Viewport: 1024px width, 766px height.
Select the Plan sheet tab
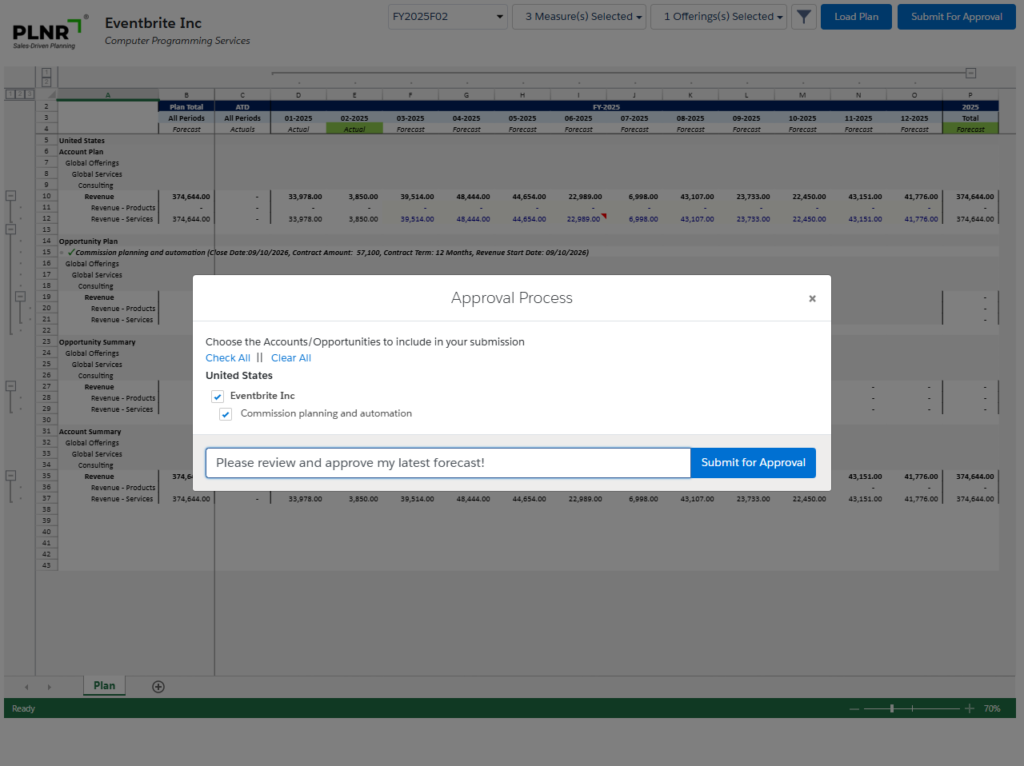point(104,686)
